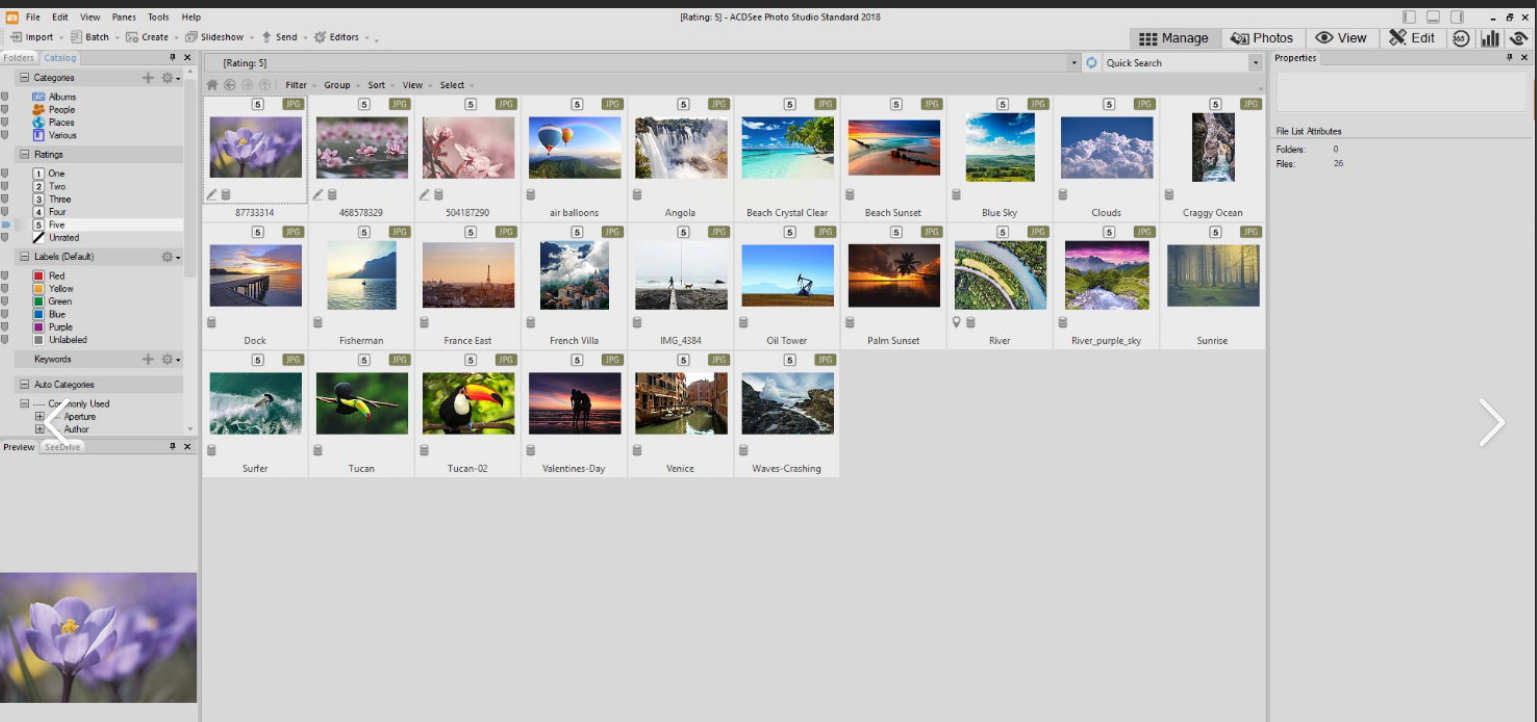Click the refresh icon beside Quick Search
This screenshot has height=722, width=1537.
(x=1091, y=63)
